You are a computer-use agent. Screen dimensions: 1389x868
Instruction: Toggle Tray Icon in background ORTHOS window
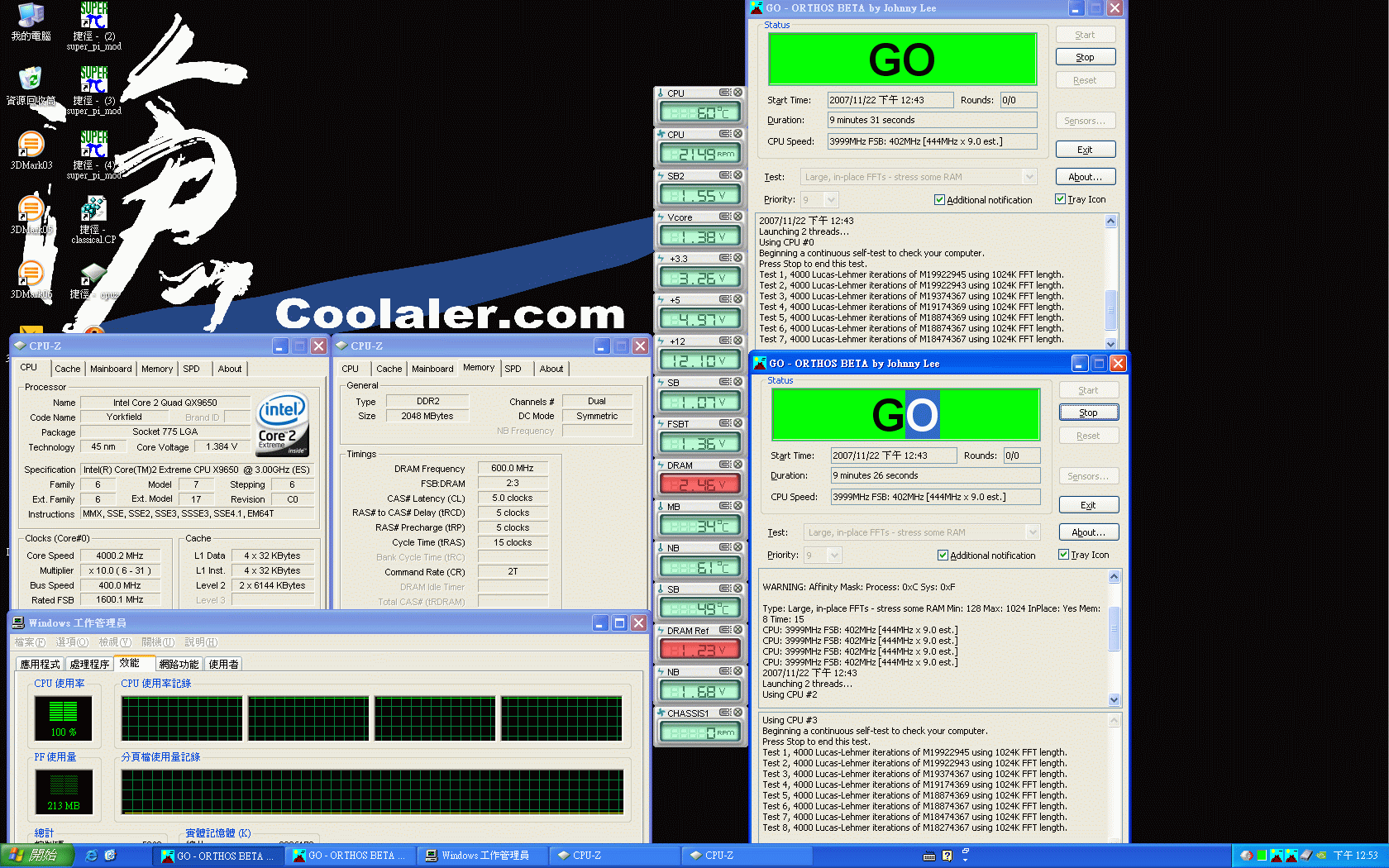point(1060,199)
